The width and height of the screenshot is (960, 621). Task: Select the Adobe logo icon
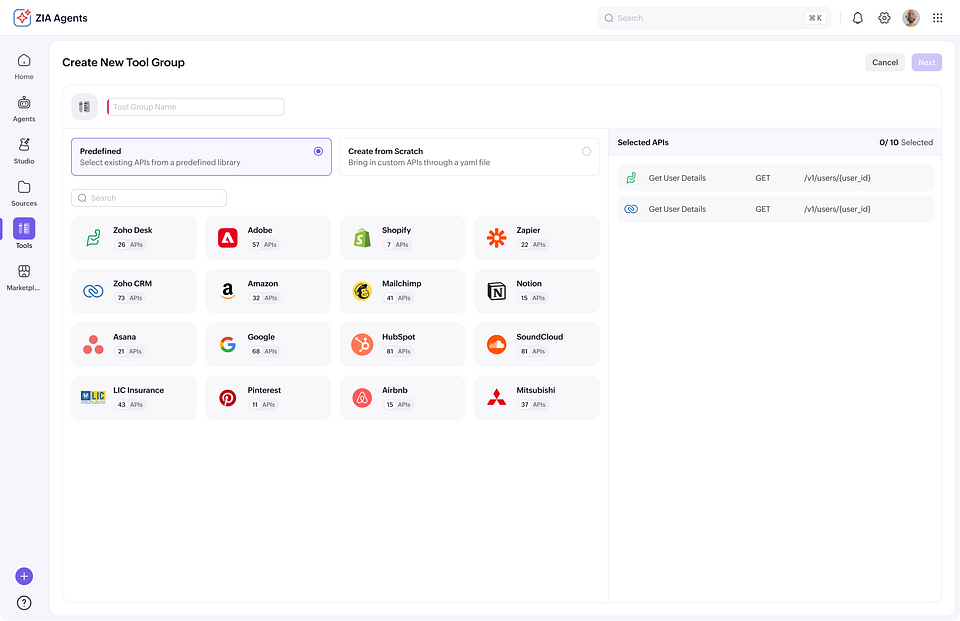(x=228, y=238)
